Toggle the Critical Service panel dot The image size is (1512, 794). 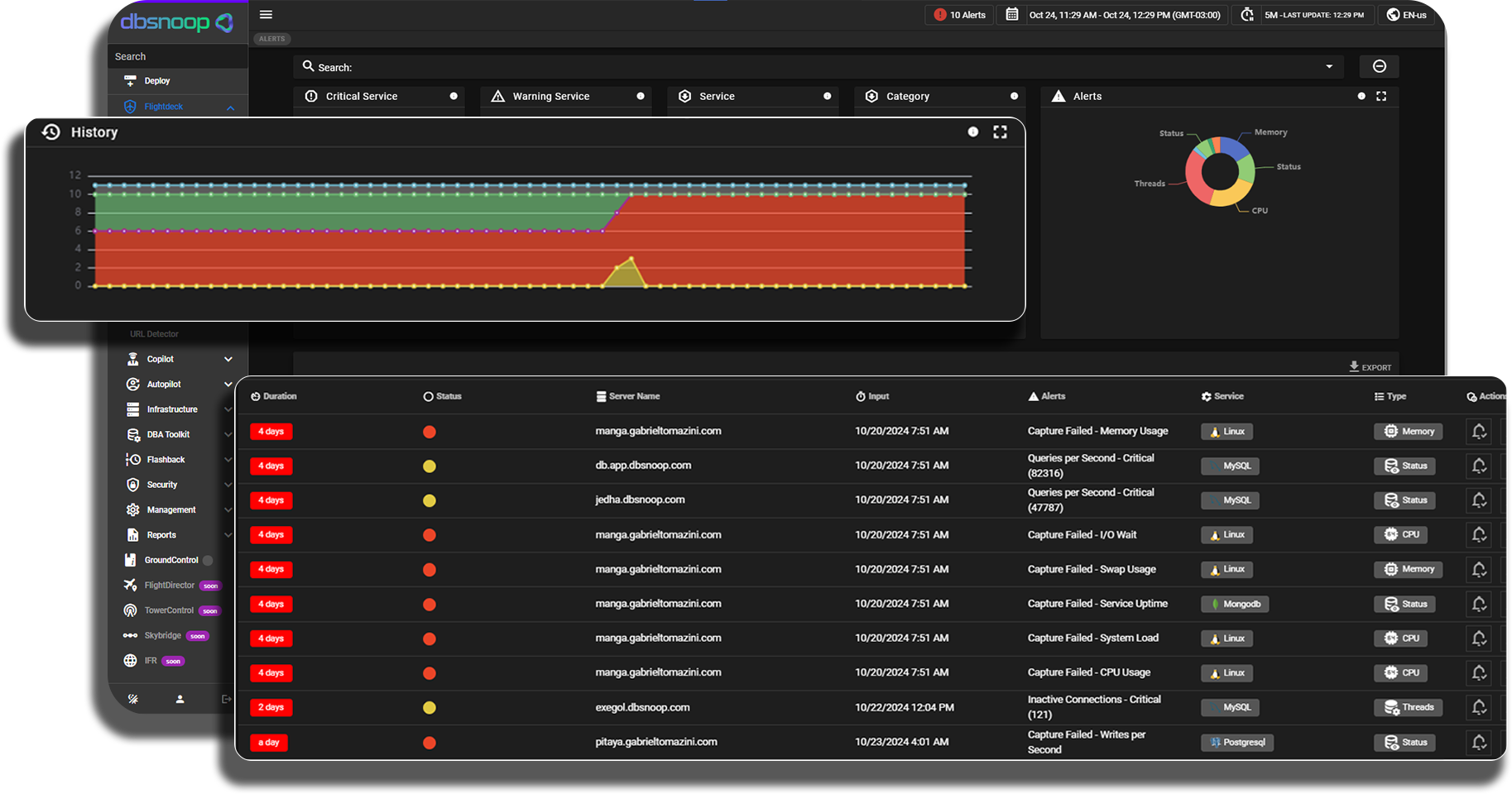[454, 96]
